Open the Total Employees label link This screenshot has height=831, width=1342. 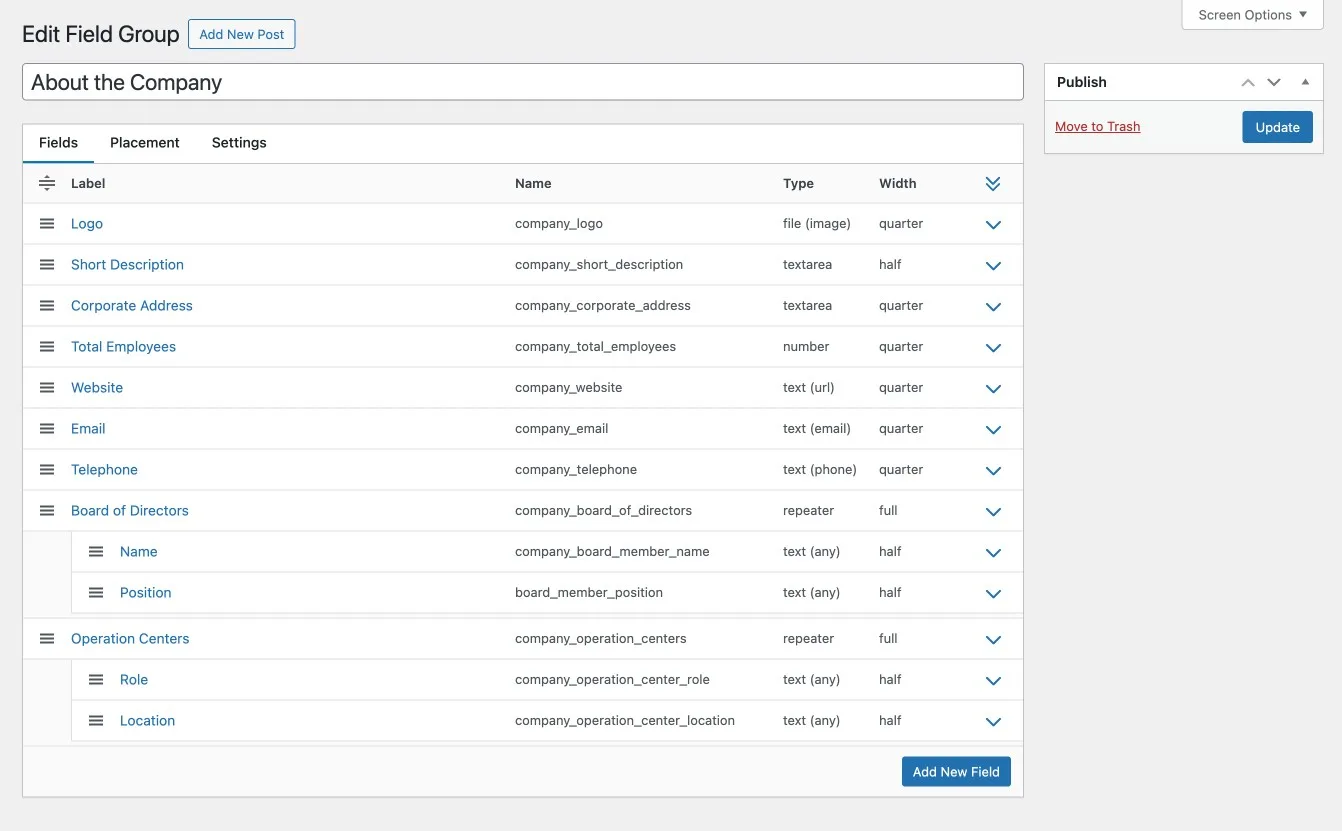[x=123, y=347]
